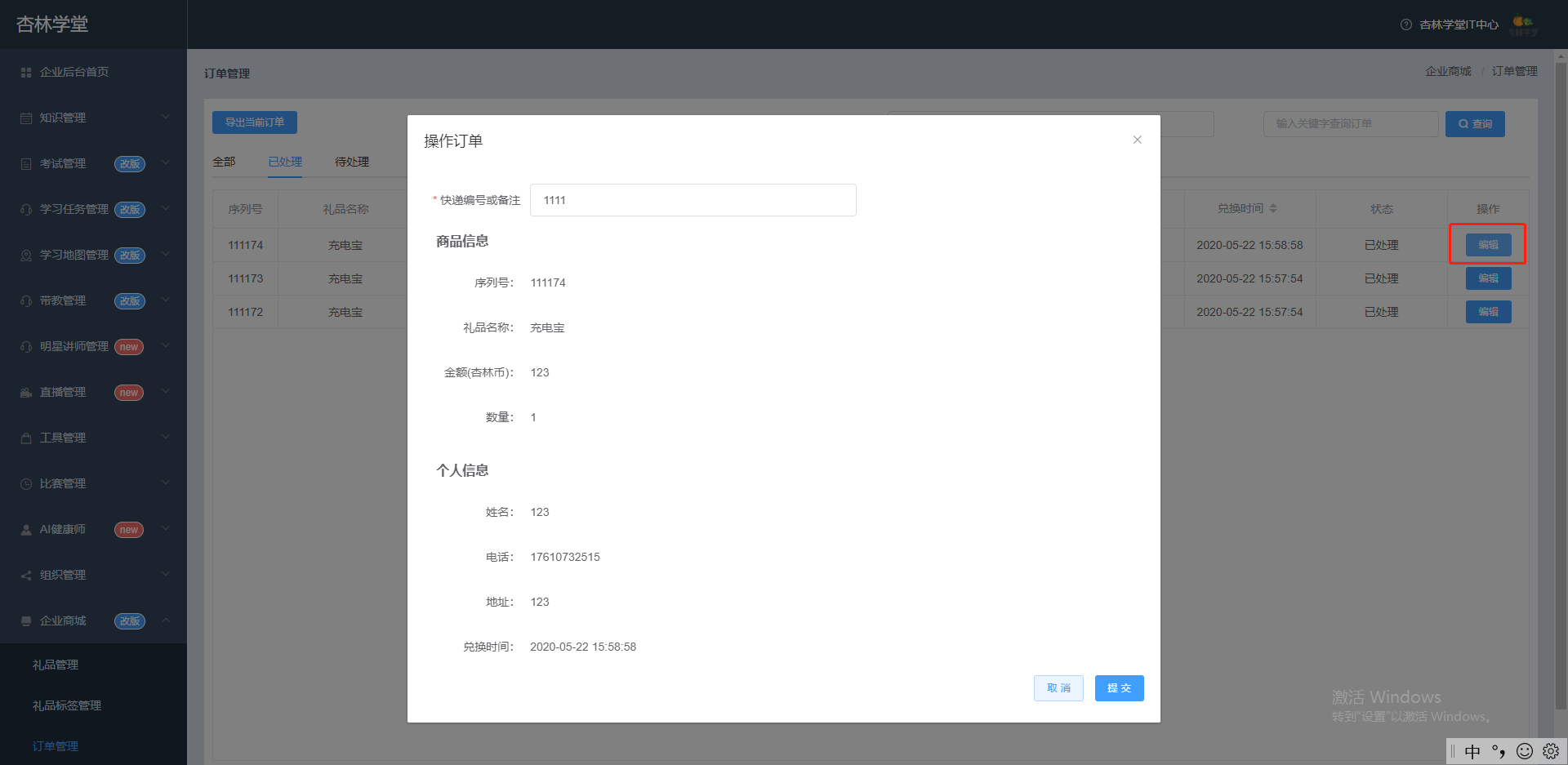Click the AI健康师 person icon

pos(26,530)
